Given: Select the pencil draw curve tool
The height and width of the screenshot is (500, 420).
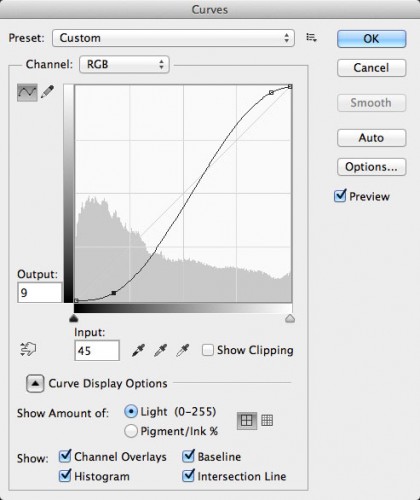Looking at the screenshot, I should click(47, 92).
